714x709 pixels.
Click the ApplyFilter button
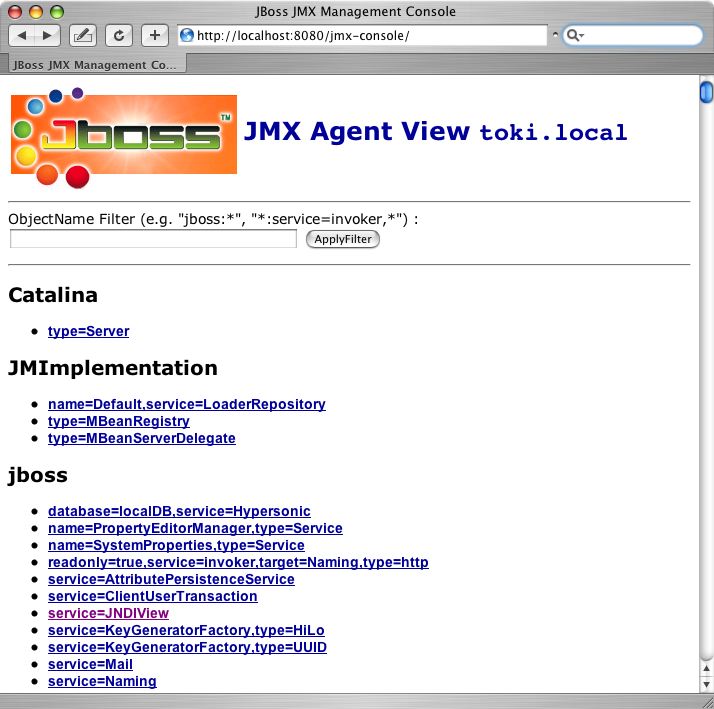pyautogui.click(x=342, y=239)
